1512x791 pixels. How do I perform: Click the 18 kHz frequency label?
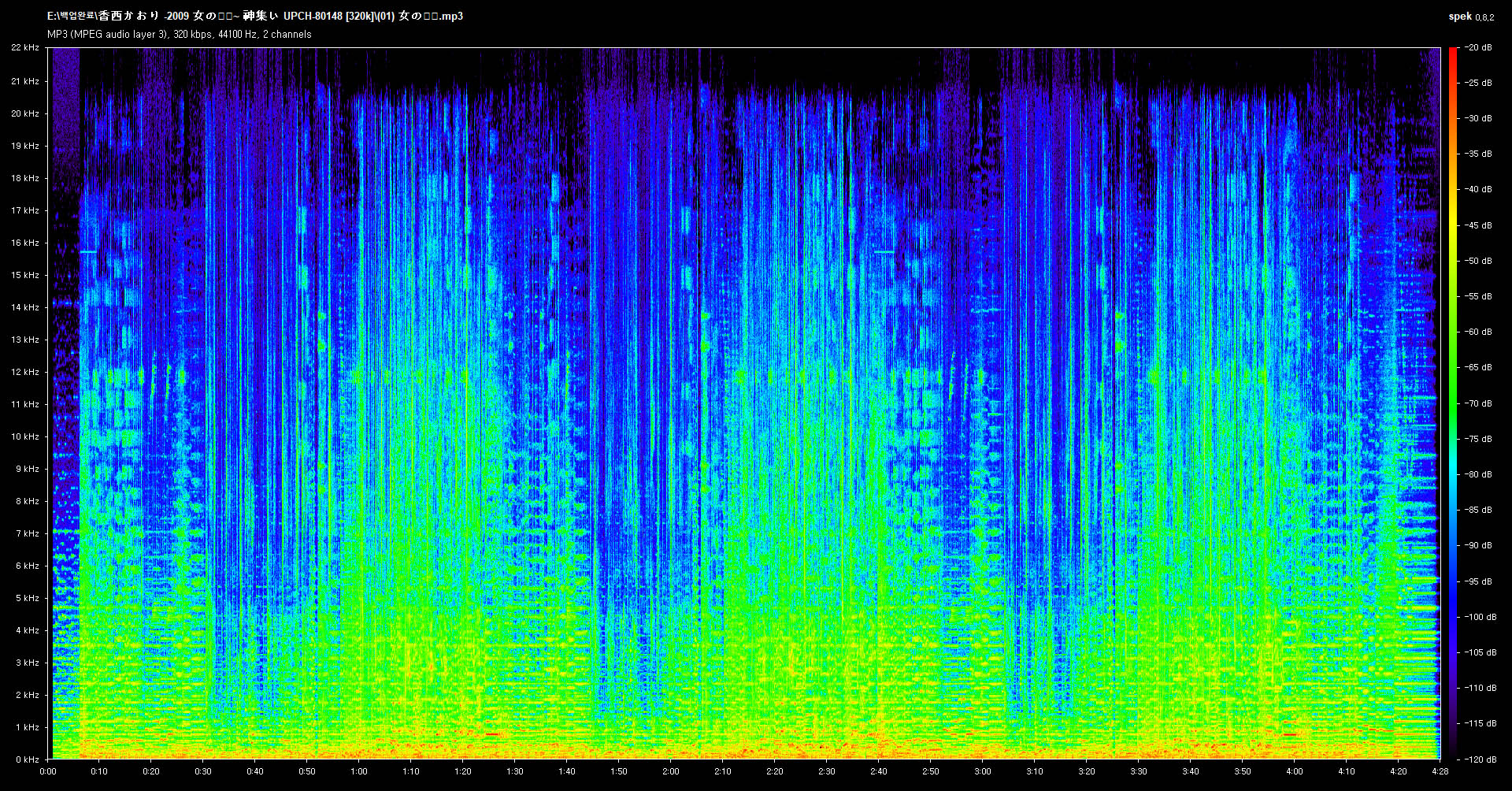coord(25,178)
